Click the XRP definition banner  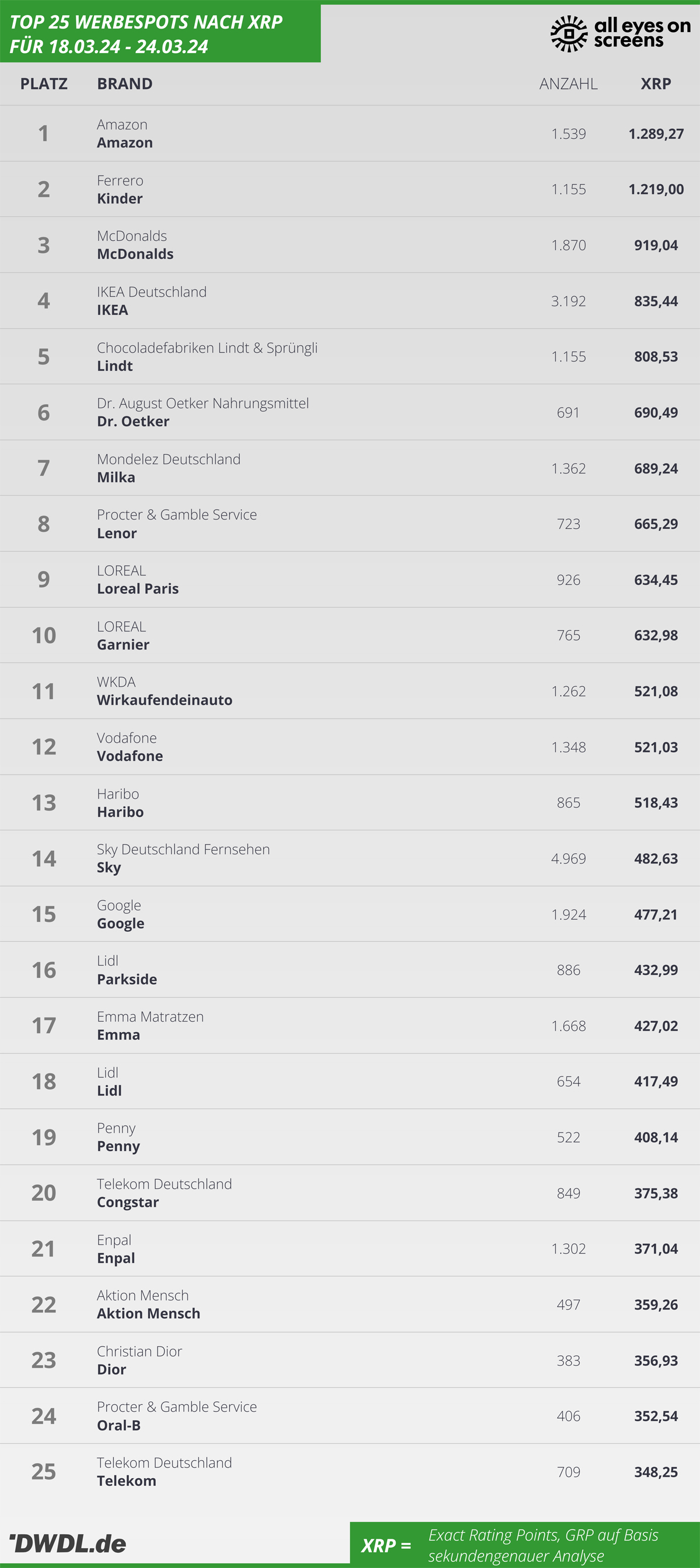tap(524, 1545)
